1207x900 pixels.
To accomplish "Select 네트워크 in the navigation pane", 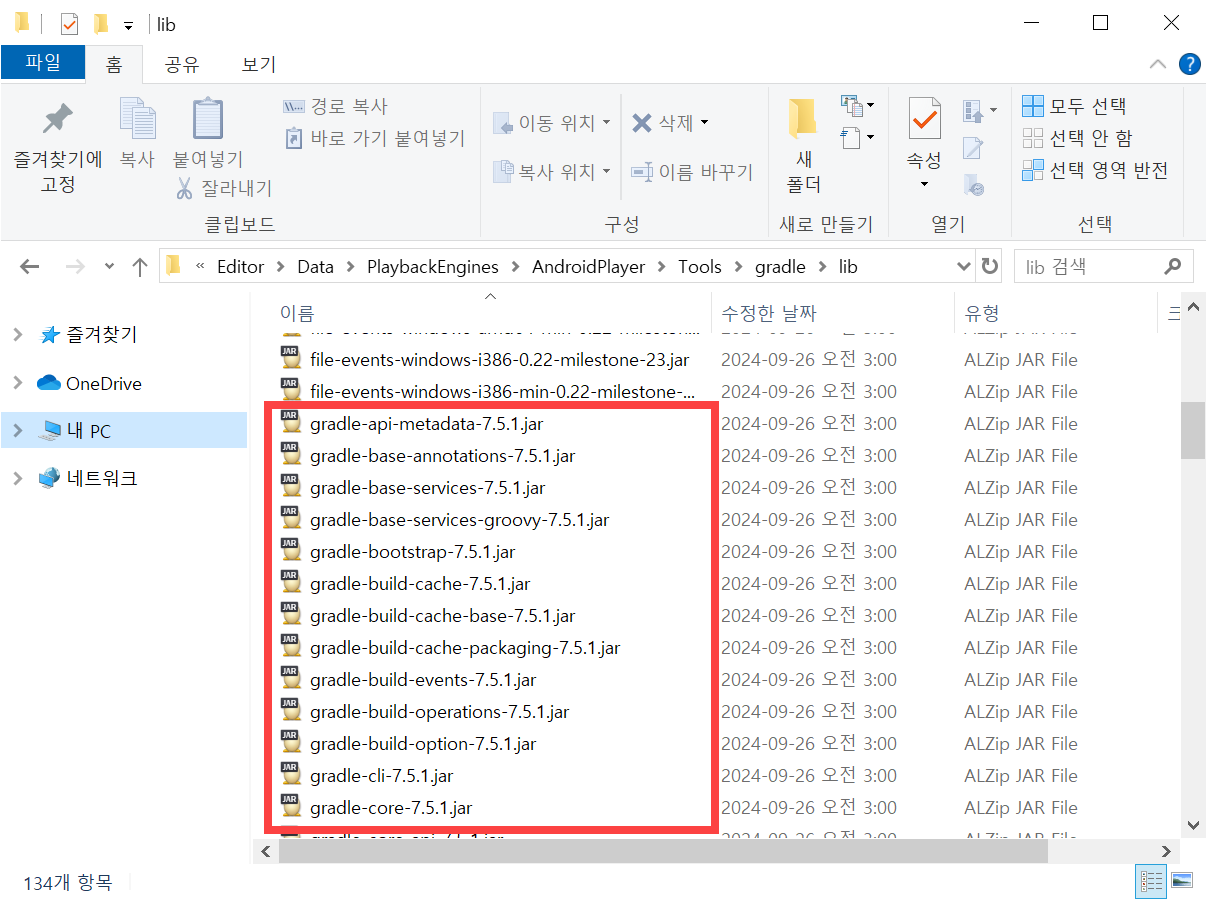I will pyautogui.click(x=102, y=479).
